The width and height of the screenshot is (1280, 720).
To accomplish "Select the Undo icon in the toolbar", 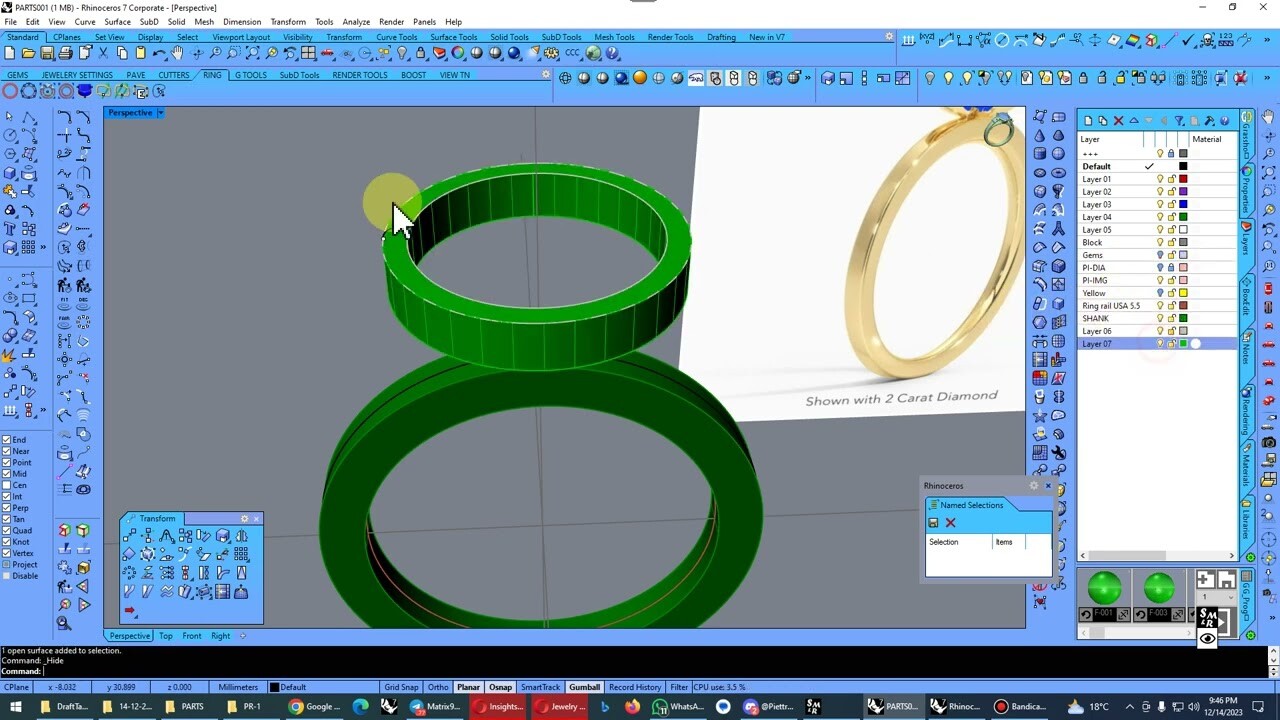I will [x=159, y=53].
